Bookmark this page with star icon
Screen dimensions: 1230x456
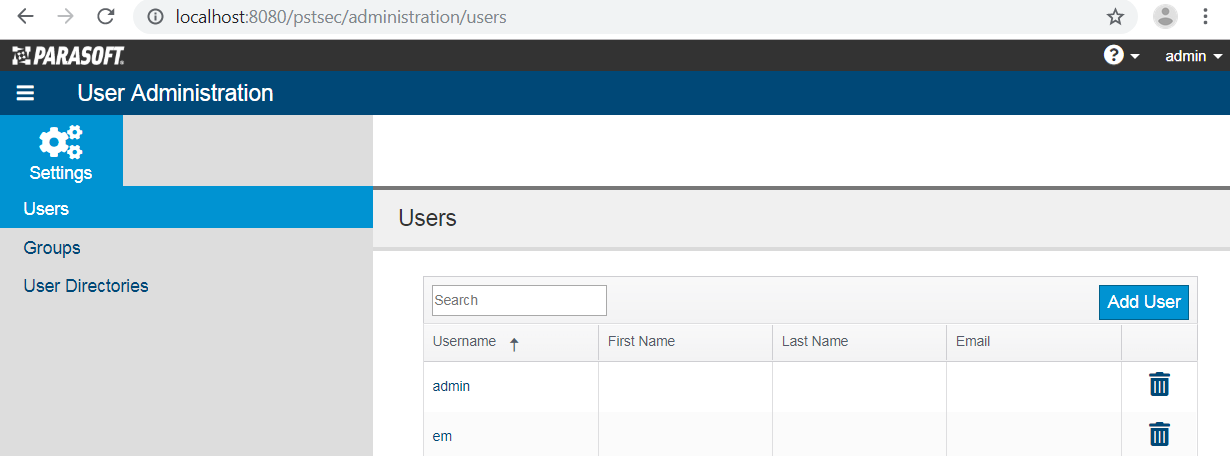pos(1115,17)
